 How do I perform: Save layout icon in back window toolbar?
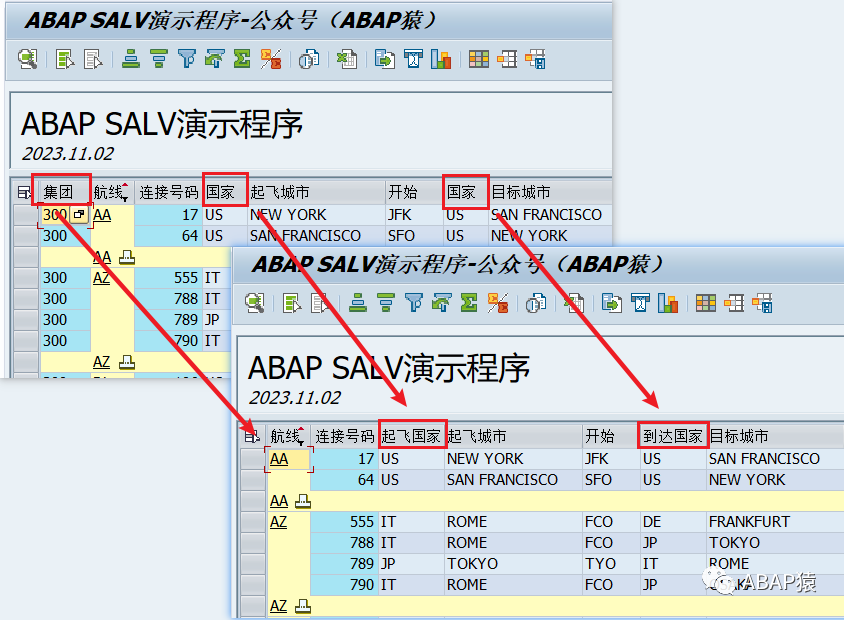click(x=536, y=59)
